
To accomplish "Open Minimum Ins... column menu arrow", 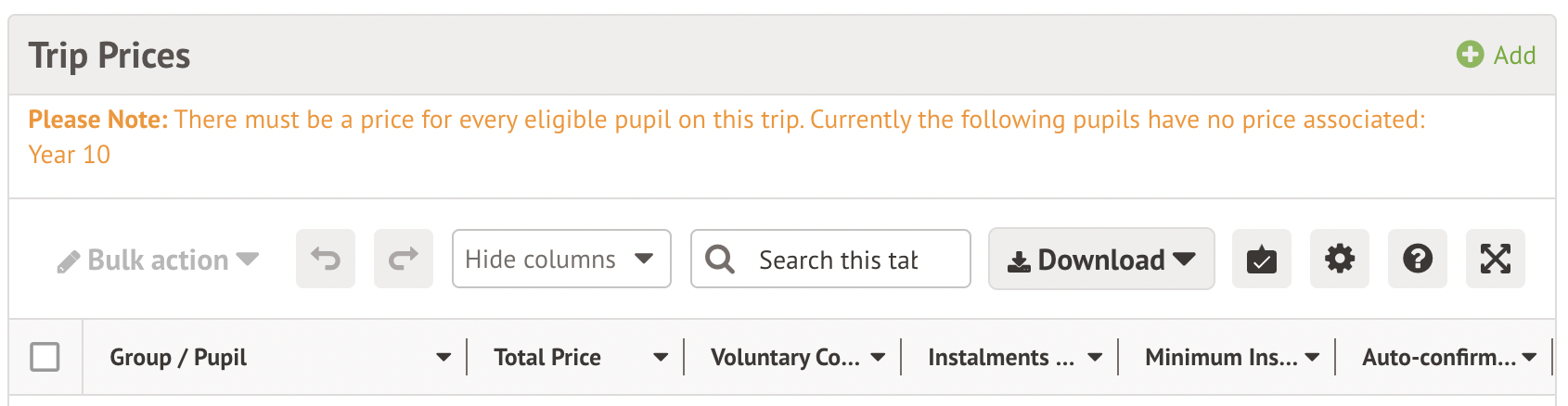I will click(1312, 358).
